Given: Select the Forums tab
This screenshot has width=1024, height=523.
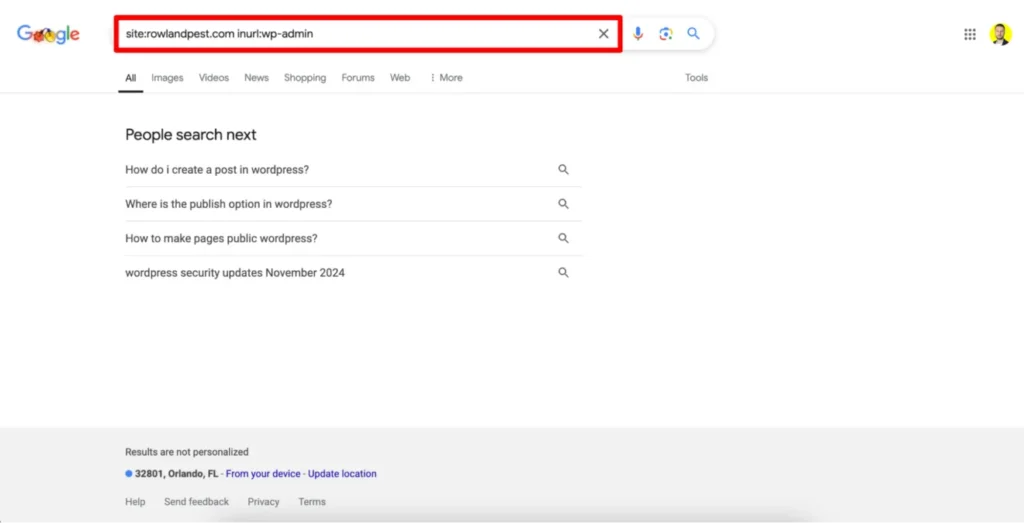Looking at the screenshot, I should click(358, 78).
